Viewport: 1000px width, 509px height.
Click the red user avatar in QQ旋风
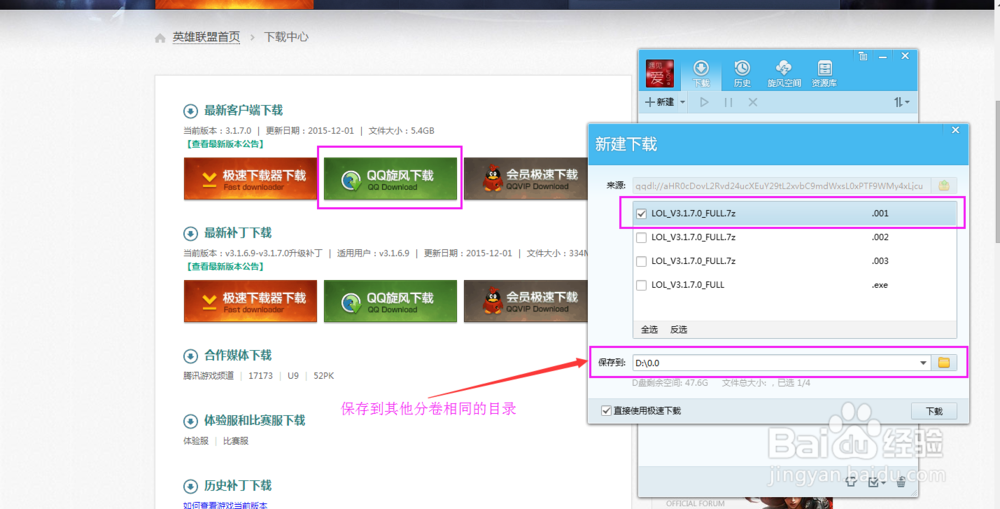[x=659, y=73]
